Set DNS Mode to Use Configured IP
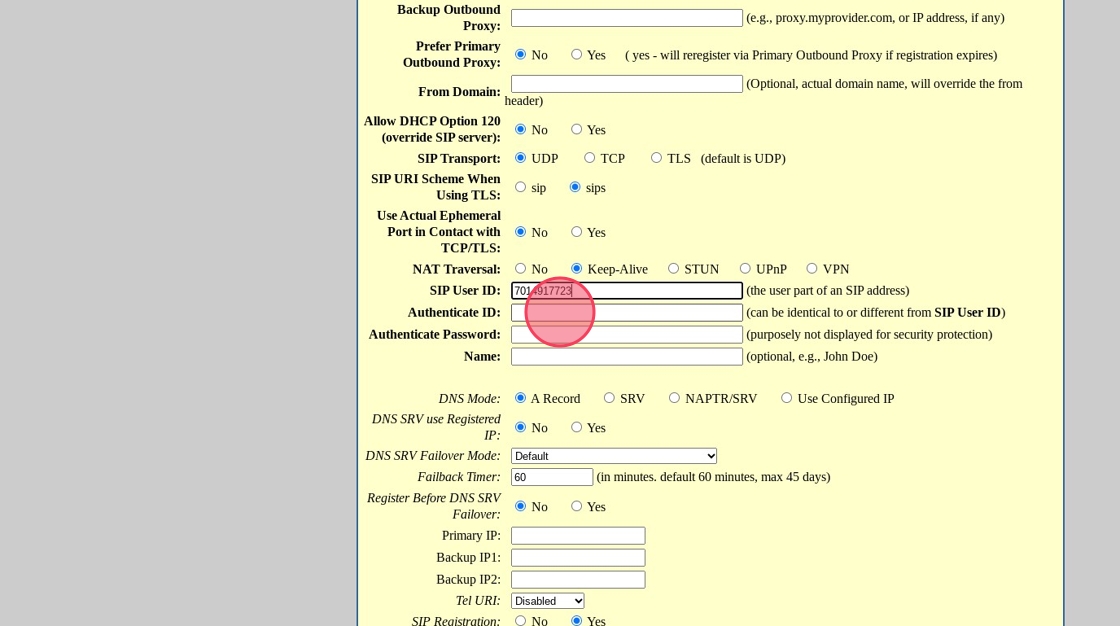This screenshot has width=1120, height=626. (x=786, y=397)
